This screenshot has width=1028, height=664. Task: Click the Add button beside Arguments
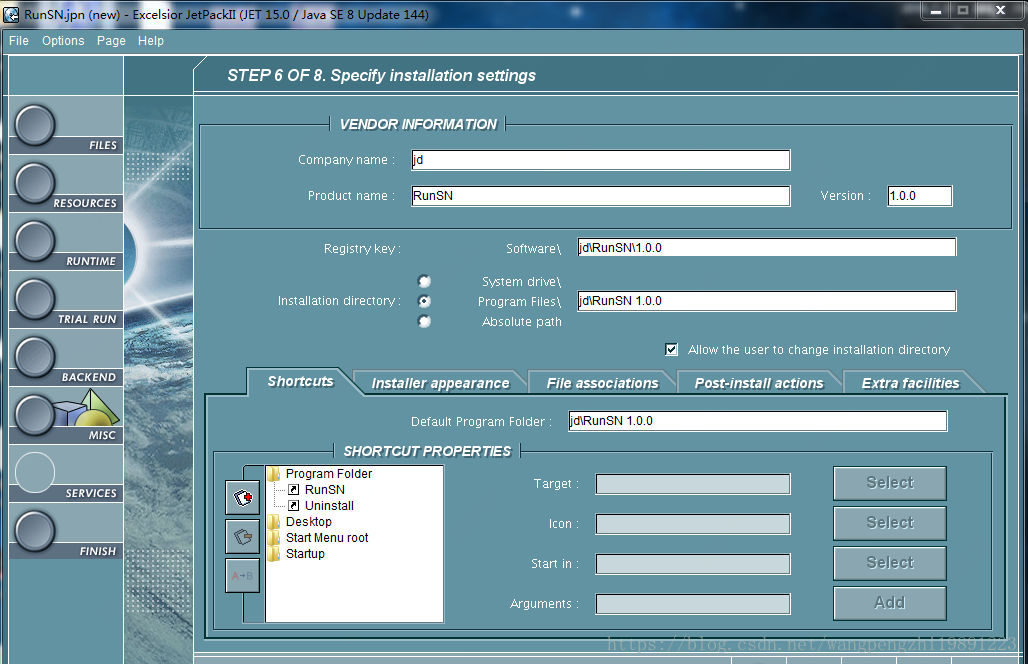(890, 603)
